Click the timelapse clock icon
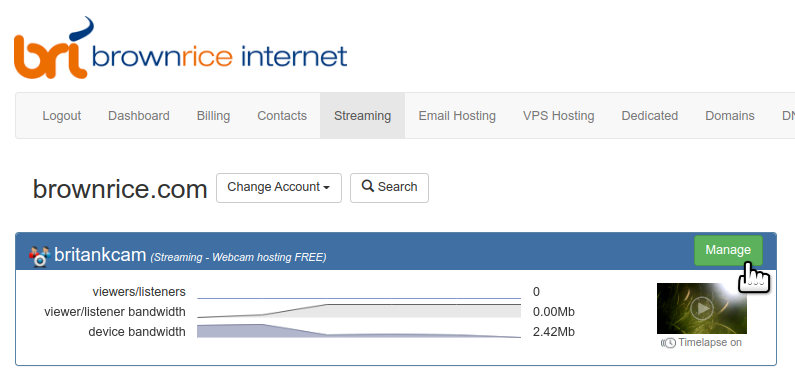Viewport: 795px width, 376px height. tap(668, 343)
